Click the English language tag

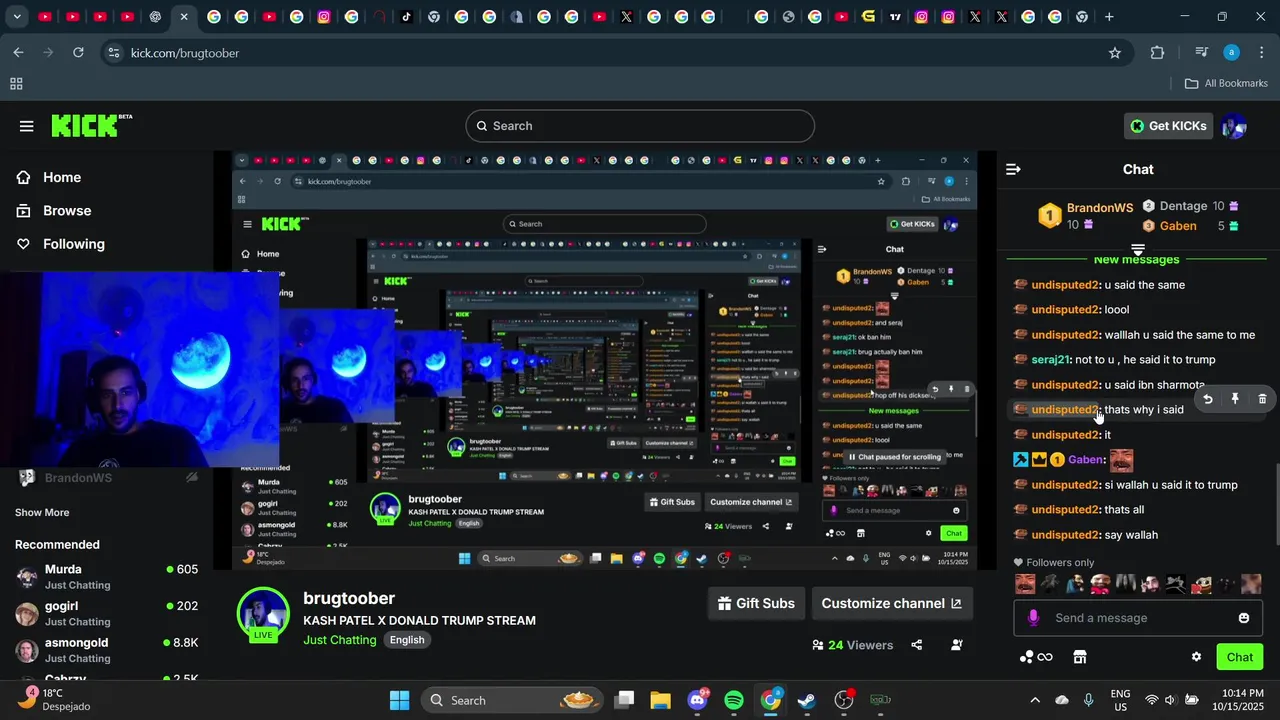pyautogui.click(x=407, y=640)
